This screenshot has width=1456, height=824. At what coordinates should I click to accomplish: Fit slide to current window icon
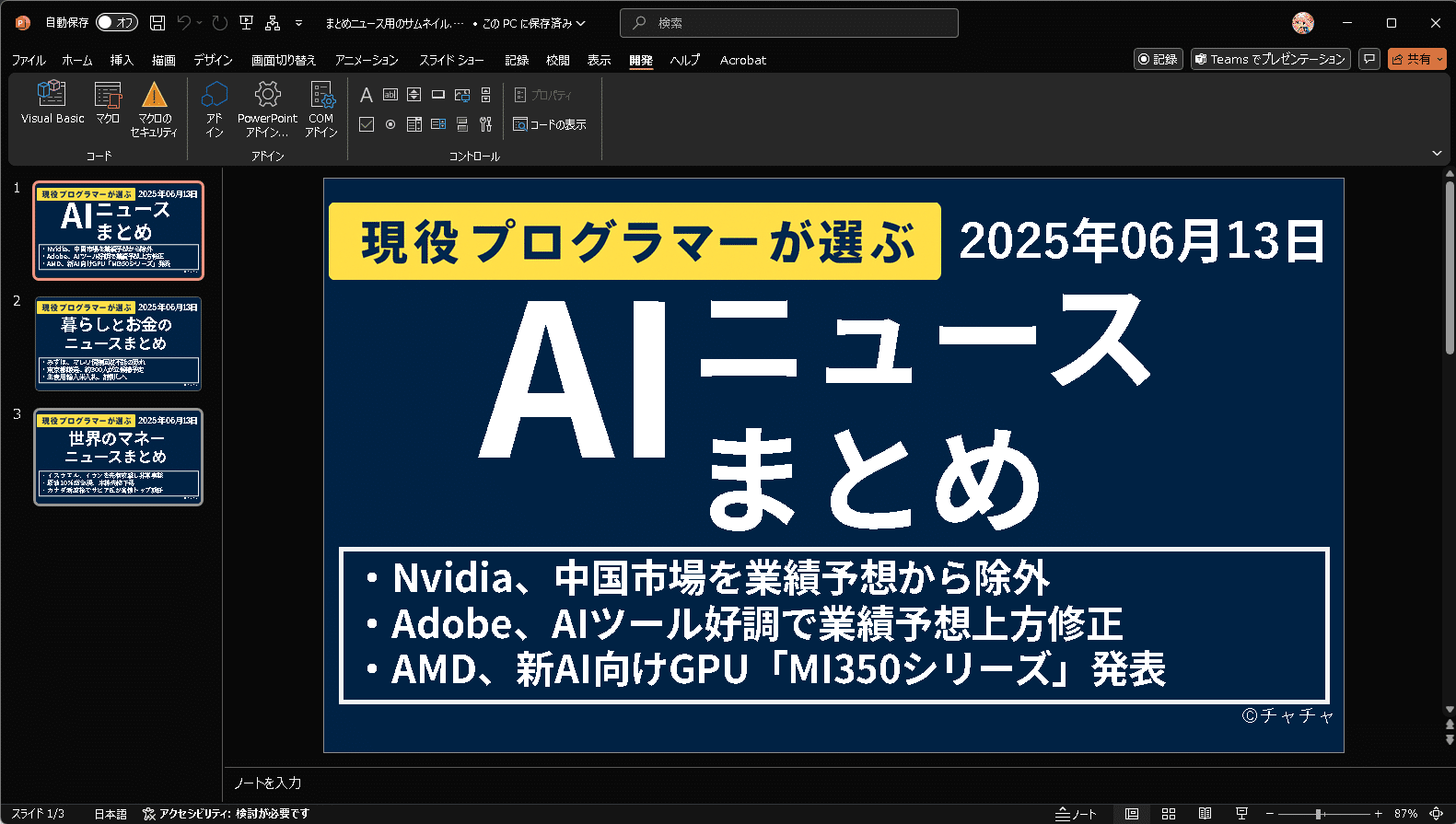tap(1437, 814)
